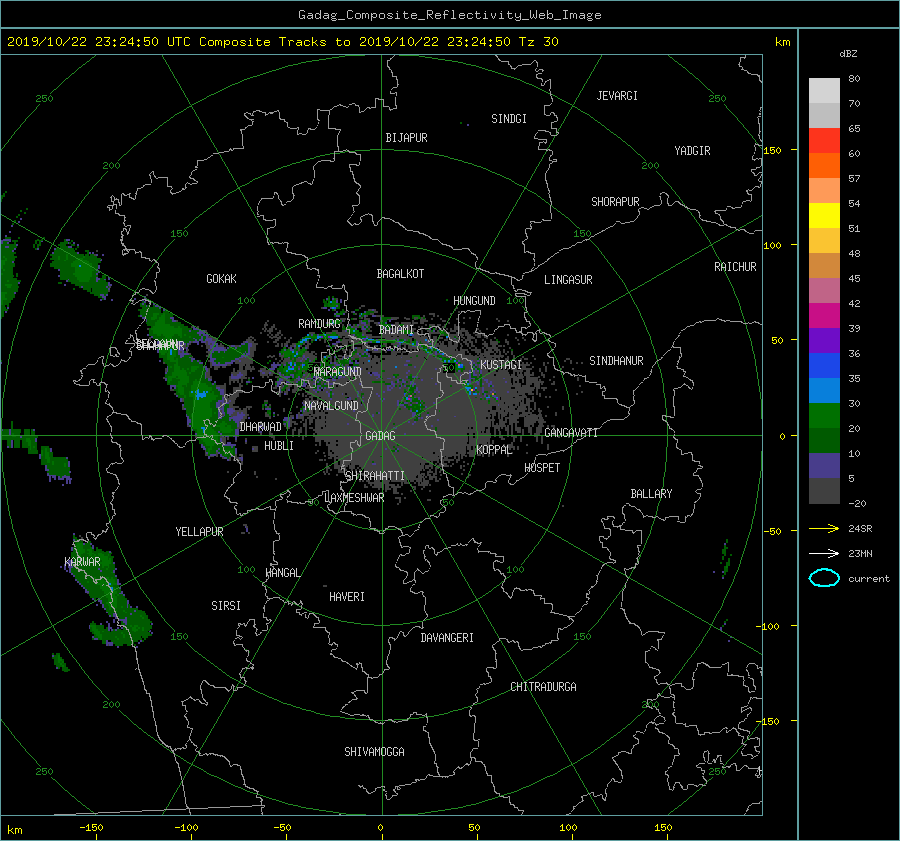Select the light gray 70 dBZ swatch
900x841 pixels.
click(x=824, y=91)
